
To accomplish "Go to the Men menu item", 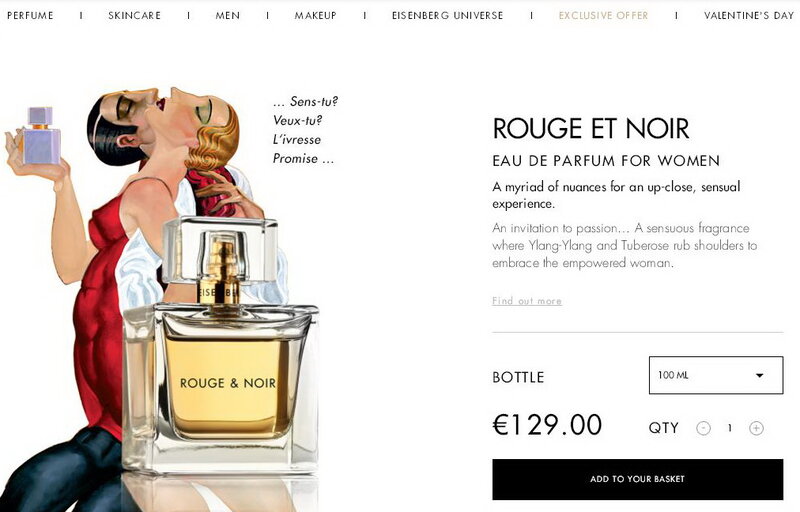I will click(228, 15).
